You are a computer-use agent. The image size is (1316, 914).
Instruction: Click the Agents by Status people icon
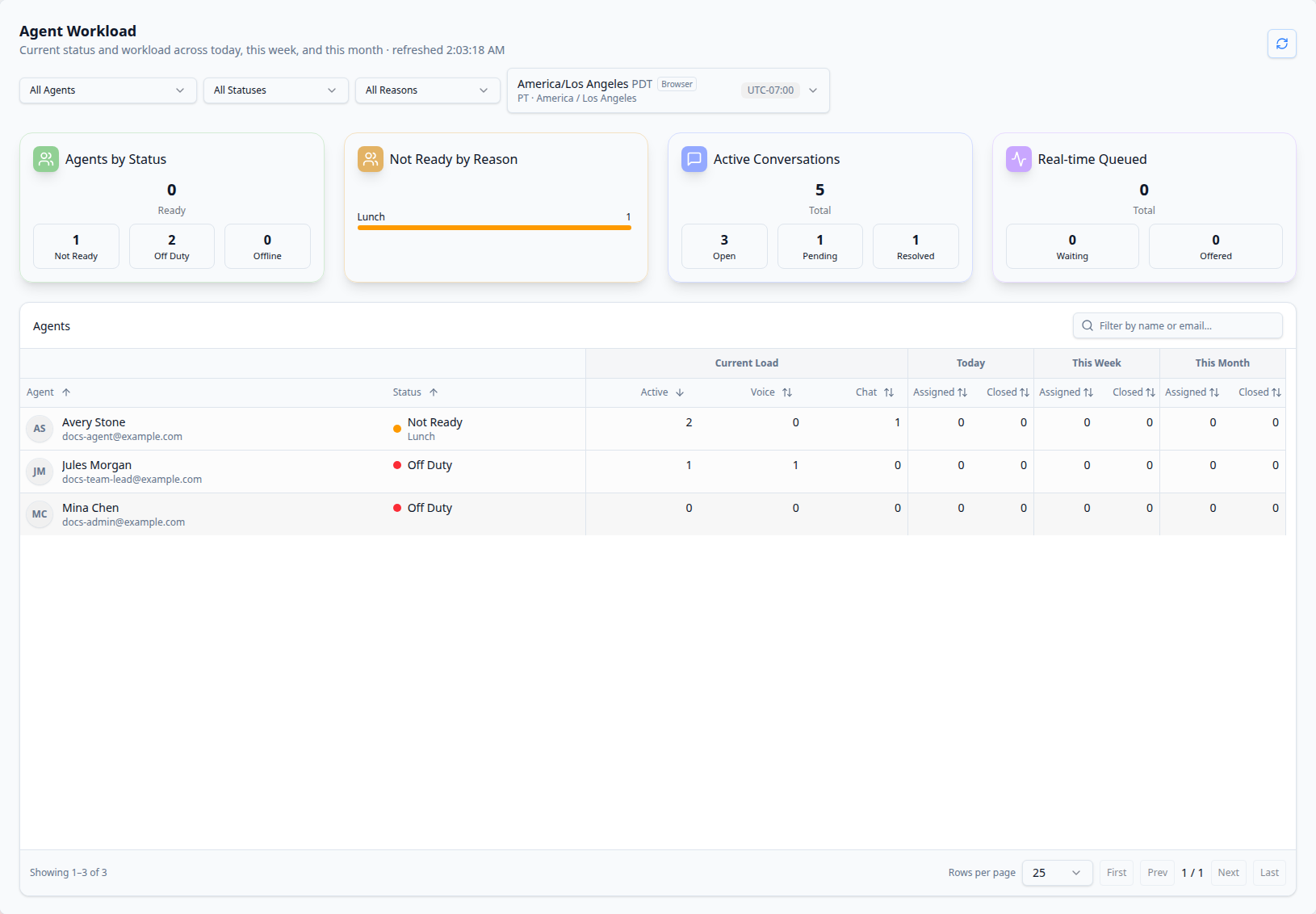(46, 159)
